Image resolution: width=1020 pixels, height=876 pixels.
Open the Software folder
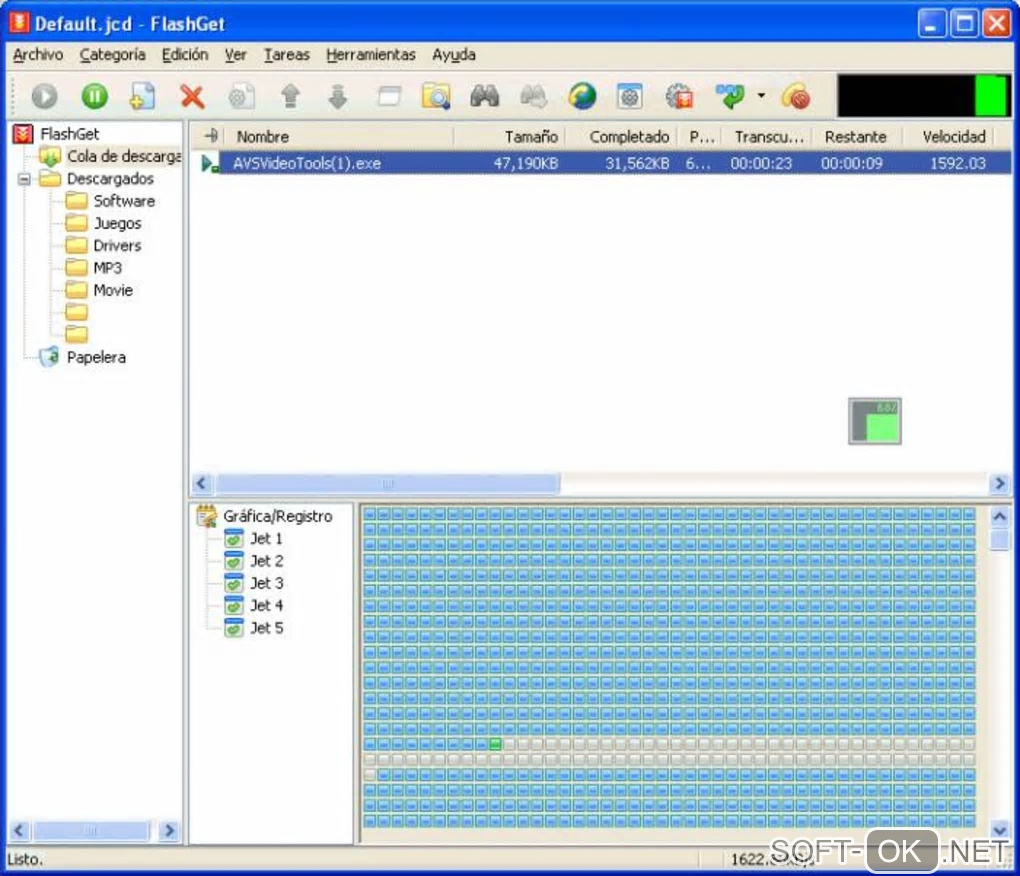pos(124,201)
